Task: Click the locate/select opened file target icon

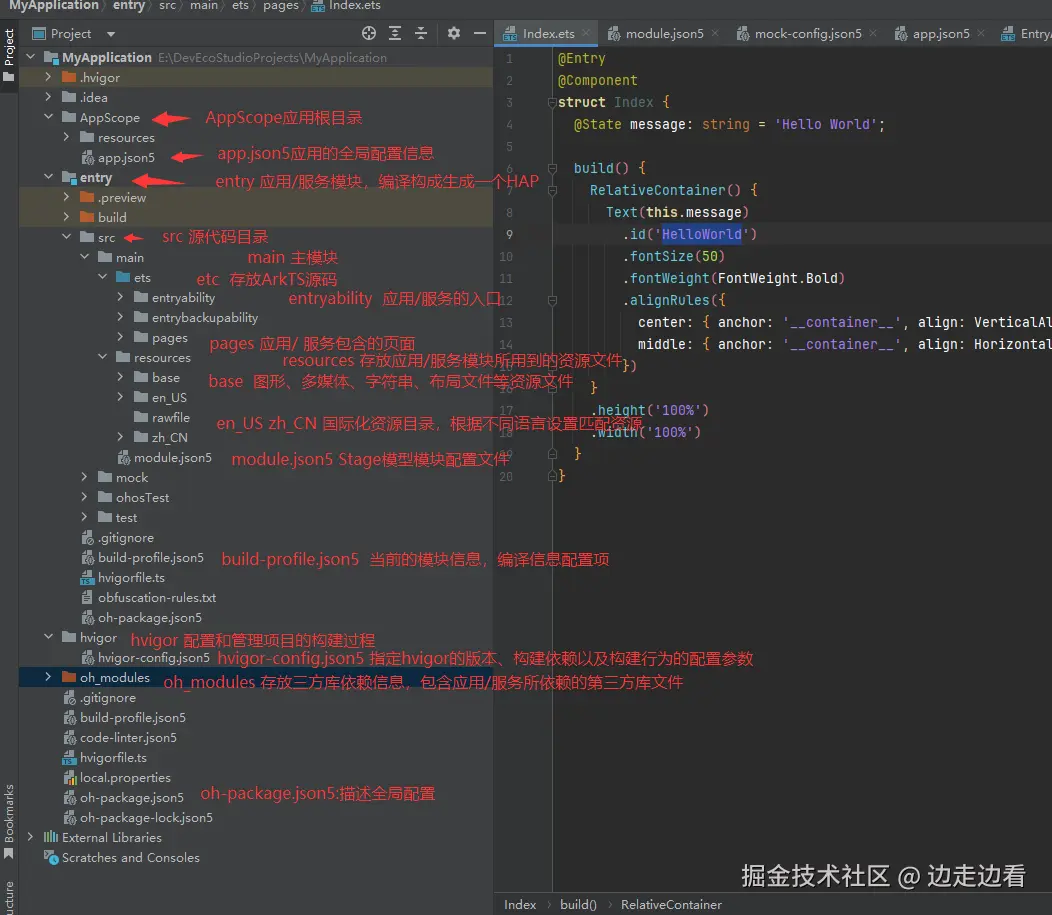Action: pos(369,34)
